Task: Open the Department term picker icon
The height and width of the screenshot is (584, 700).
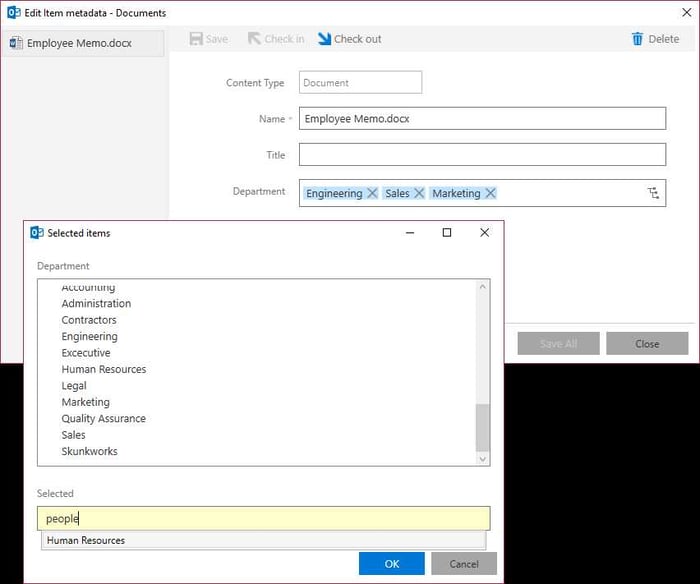Action: (653, 193)
